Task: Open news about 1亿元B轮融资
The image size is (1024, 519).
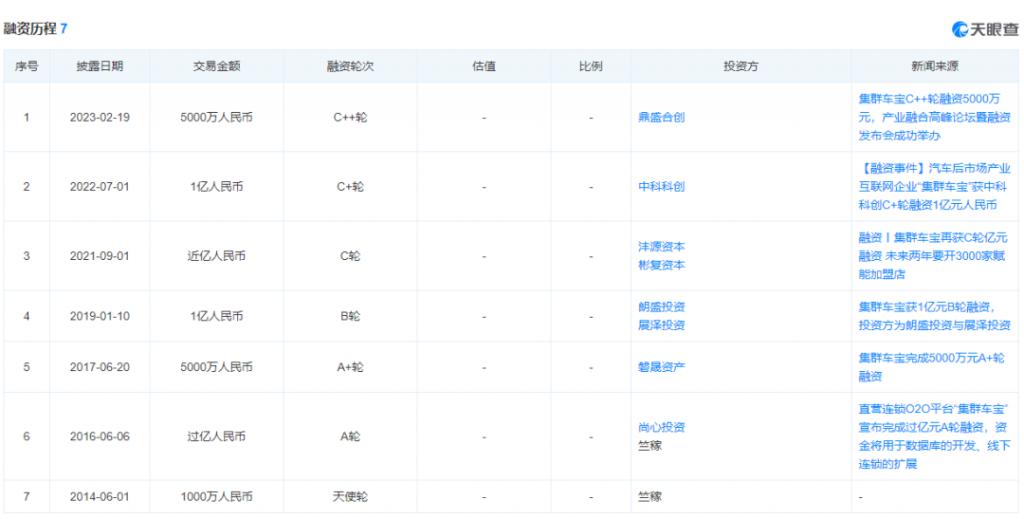Action: coord(934,316)
